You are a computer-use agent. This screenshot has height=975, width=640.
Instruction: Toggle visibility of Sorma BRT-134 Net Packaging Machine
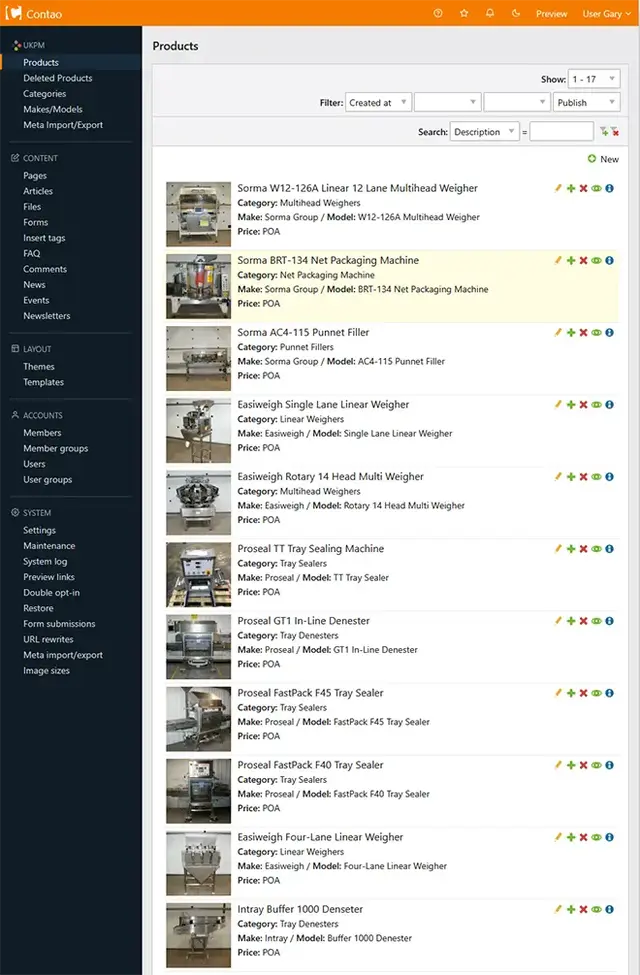tap(596, 260)
